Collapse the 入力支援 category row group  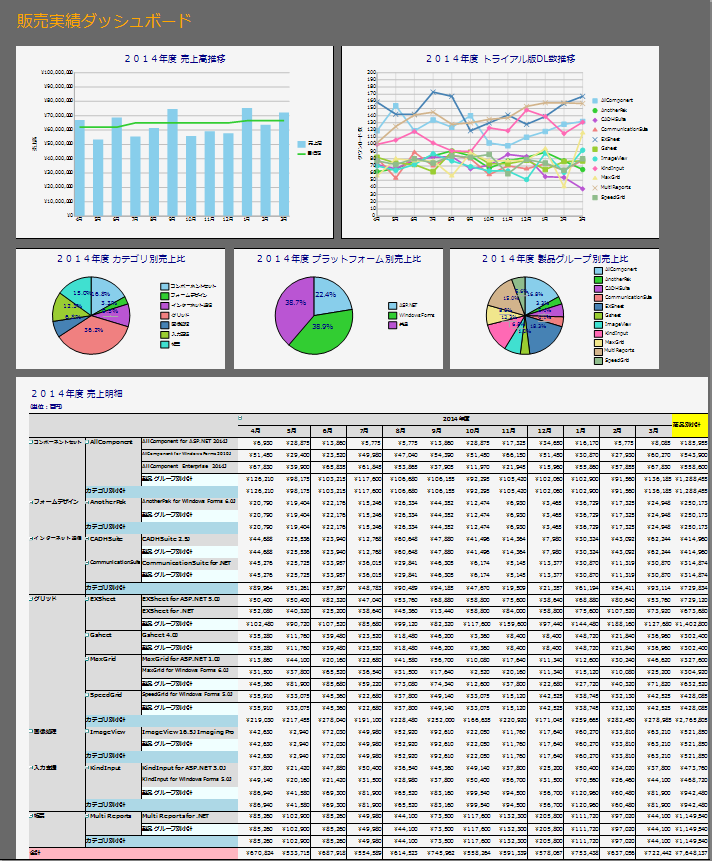coord(31,768)
